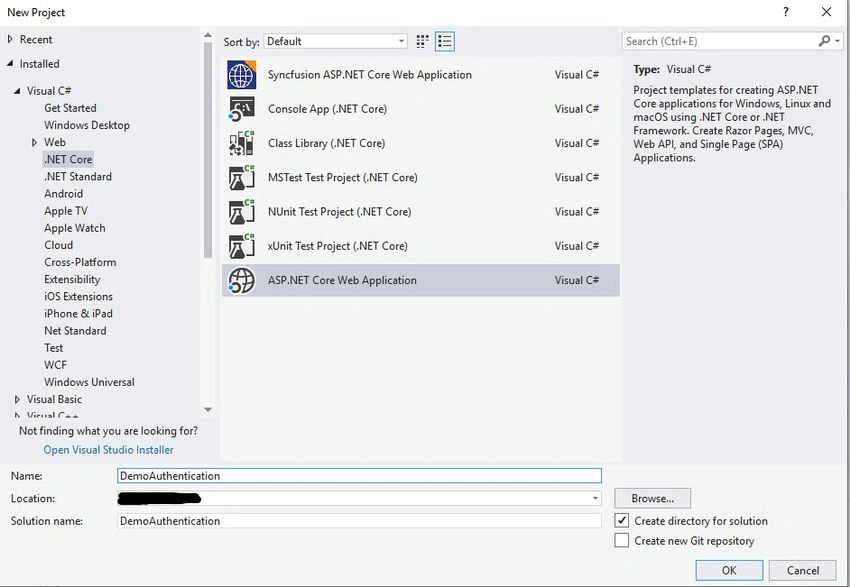Screen dimensions: 850x587
Task: Select Console App (.NET Core) template name
Action: point(327,109)
